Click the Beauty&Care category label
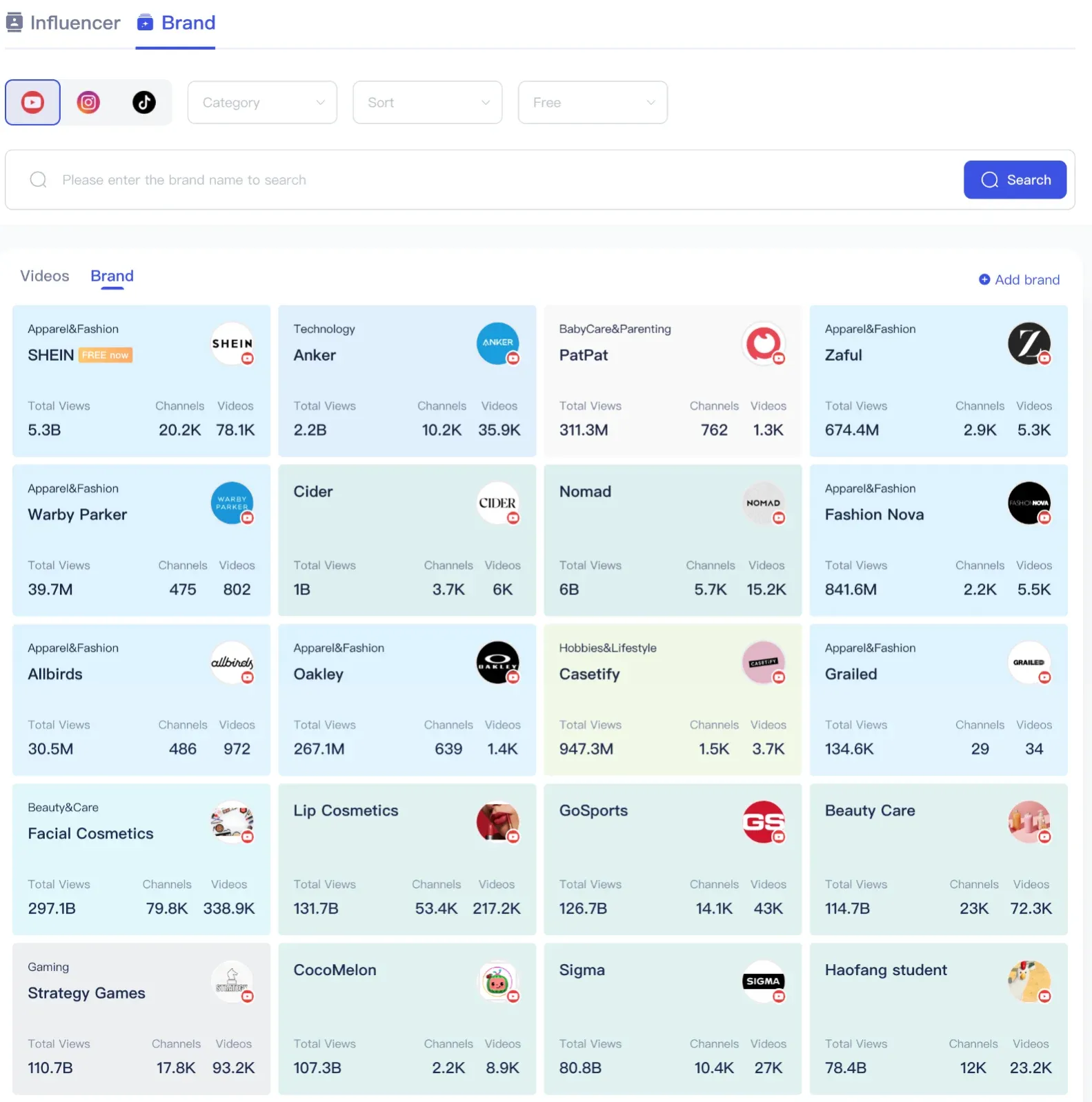 click(63, 808)
